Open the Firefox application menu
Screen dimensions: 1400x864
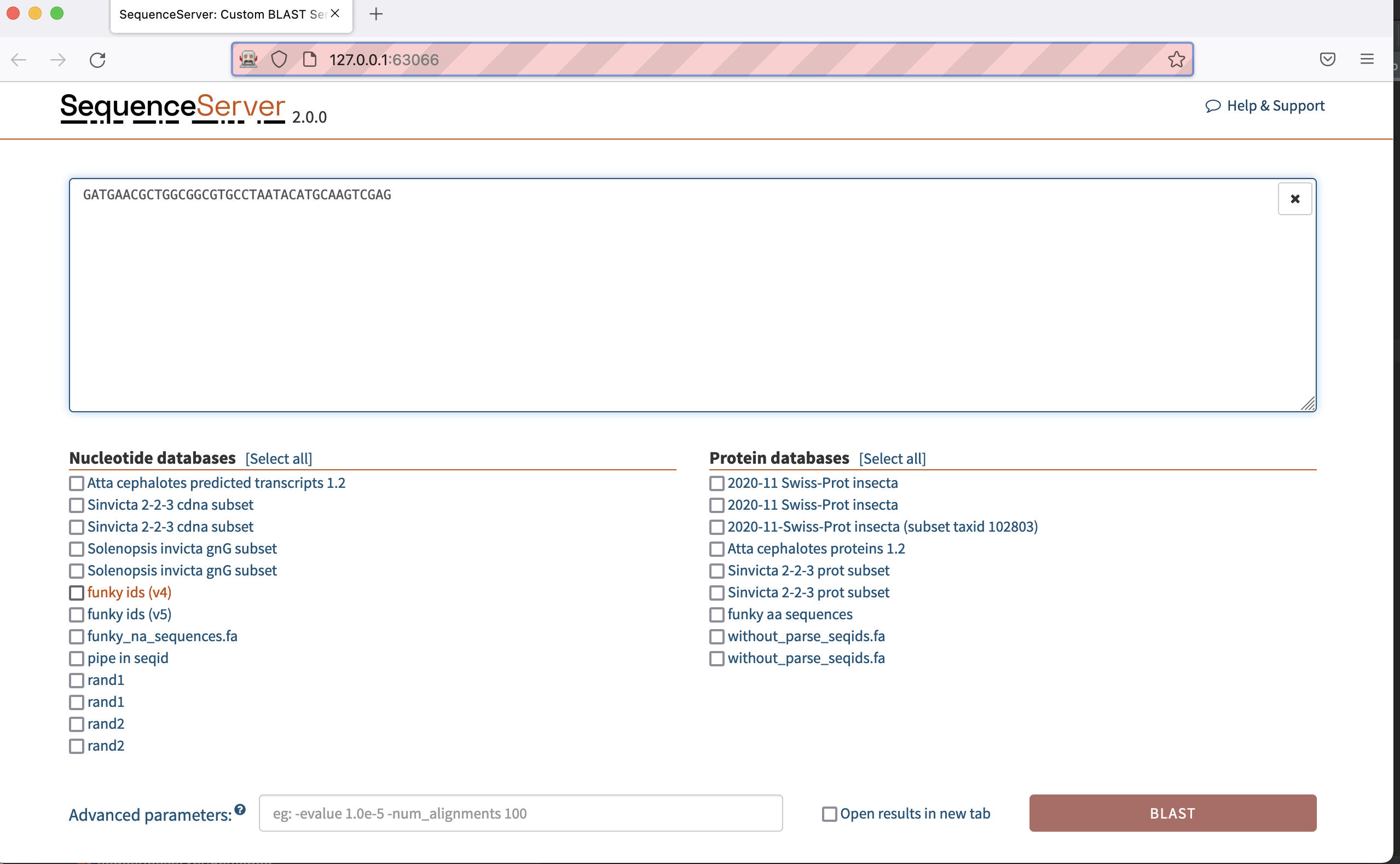[1368, 59]
